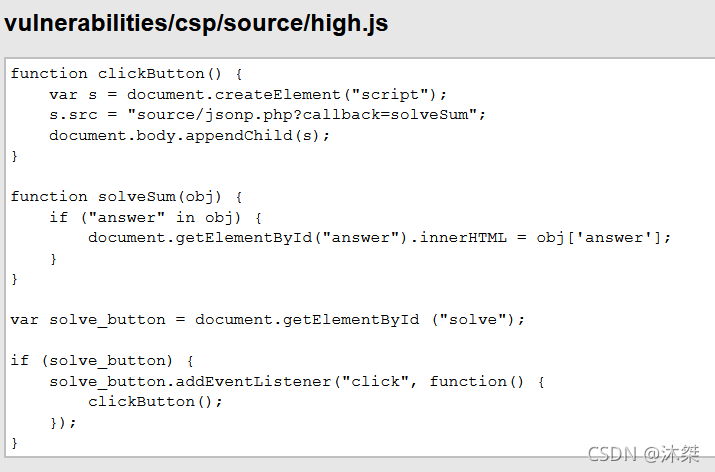
Task: Click the createElement("script") line
Action: tap(248, 94)
